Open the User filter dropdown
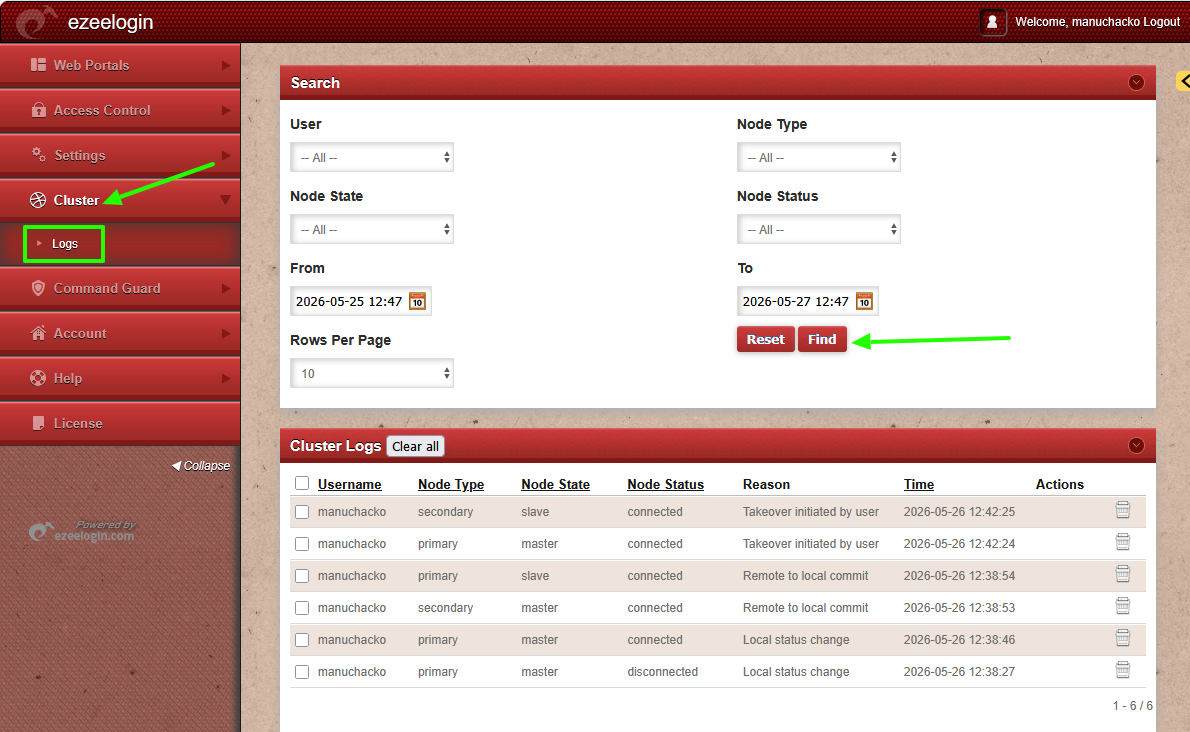 pos(372,157)
